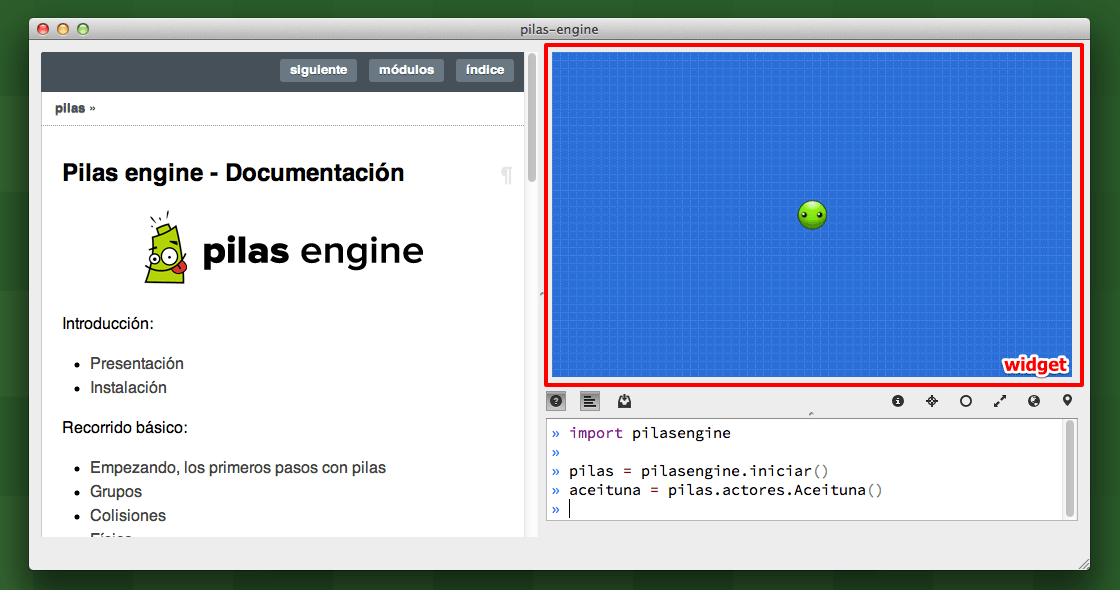Open the 'índice' page
The width and height of the screenshot is (1120, 590).
(x=485, y=70)
